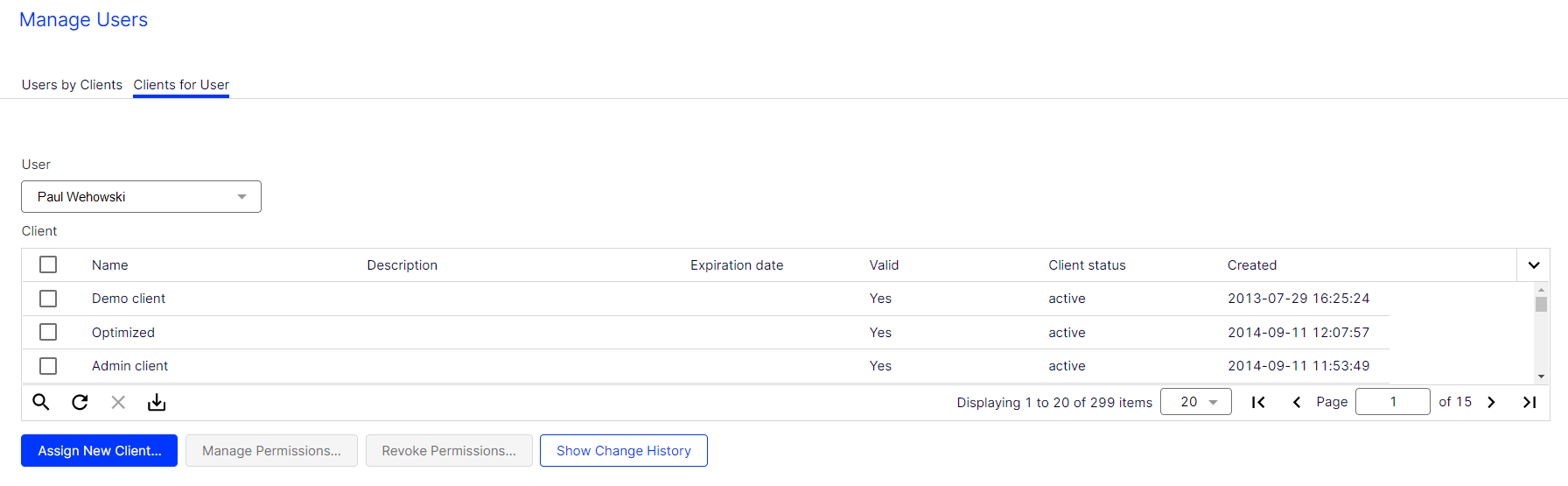Select the Optimized row checkbox
The height and width of the screenshot is (486, 1568).
[x=48, y=333]
